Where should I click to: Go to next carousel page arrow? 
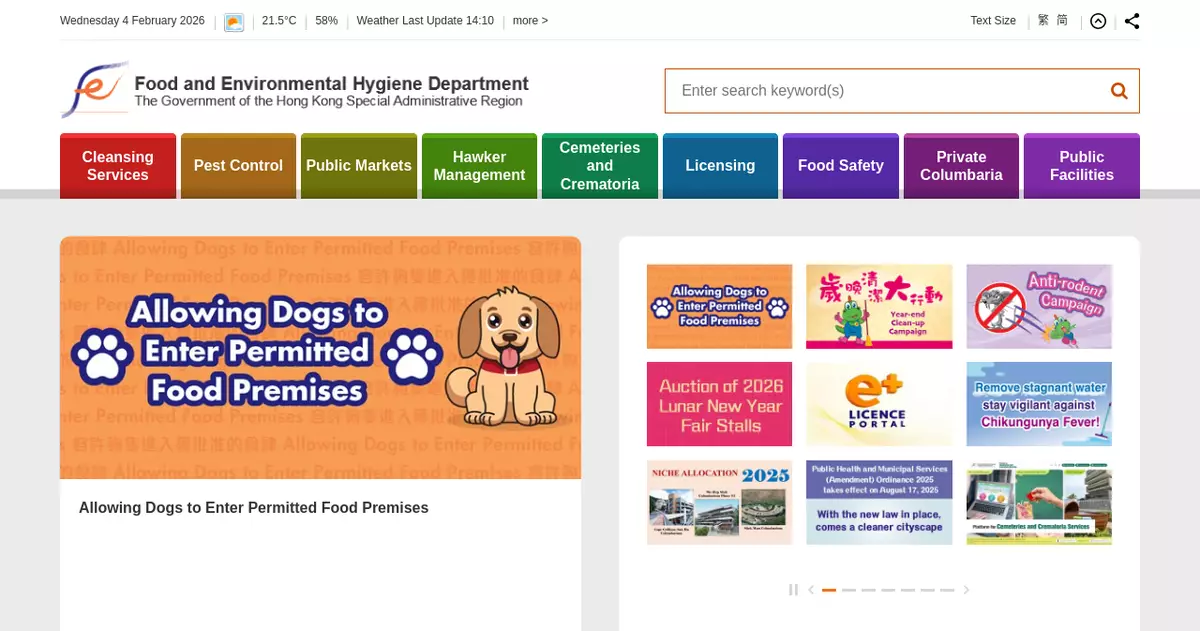pyautogui.click(x=966, y=590)
